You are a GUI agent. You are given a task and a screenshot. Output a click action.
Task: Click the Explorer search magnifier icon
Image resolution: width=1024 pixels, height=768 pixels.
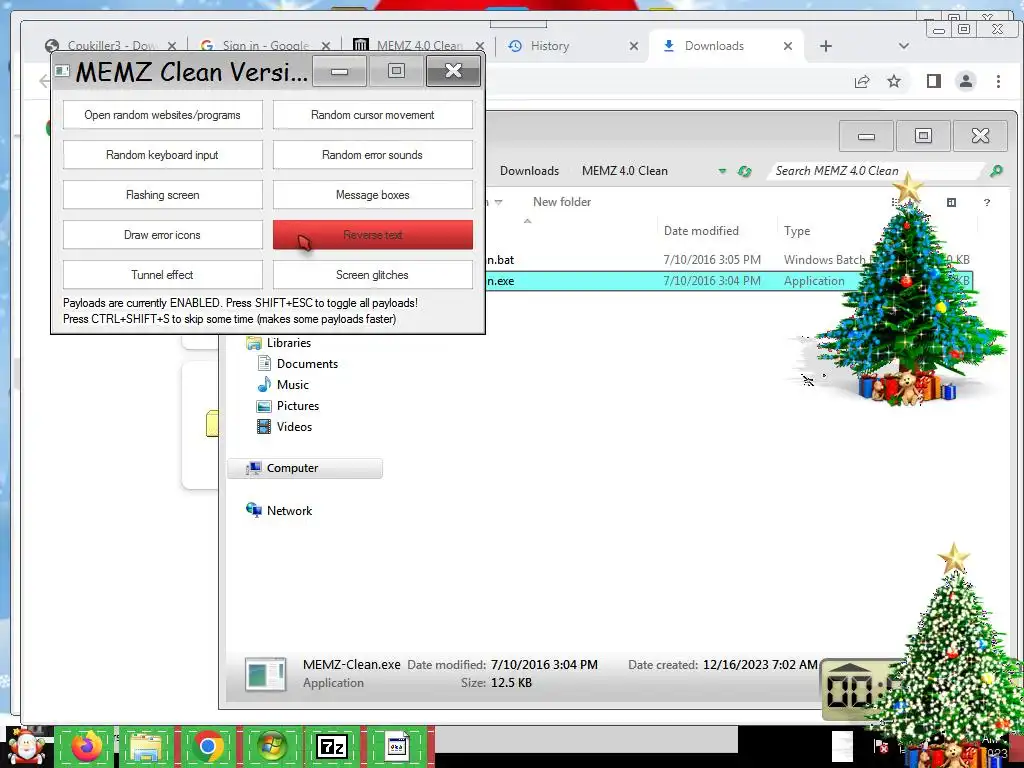point(996,171)
